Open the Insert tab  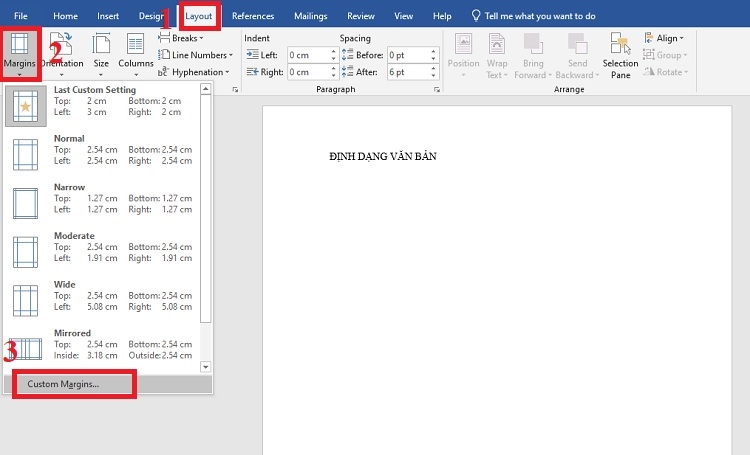[x=108, y=17]
